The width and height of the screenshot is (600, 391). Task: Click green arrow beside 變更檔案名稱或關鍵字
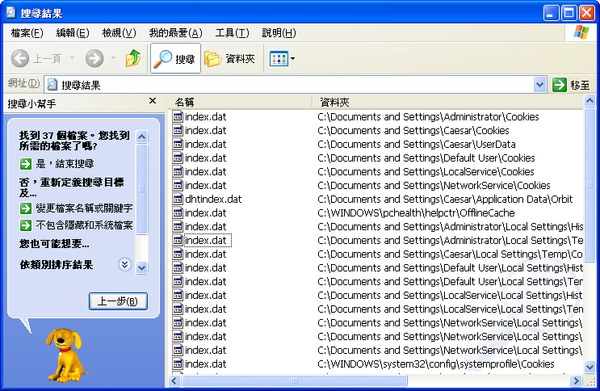coord(25,208)
